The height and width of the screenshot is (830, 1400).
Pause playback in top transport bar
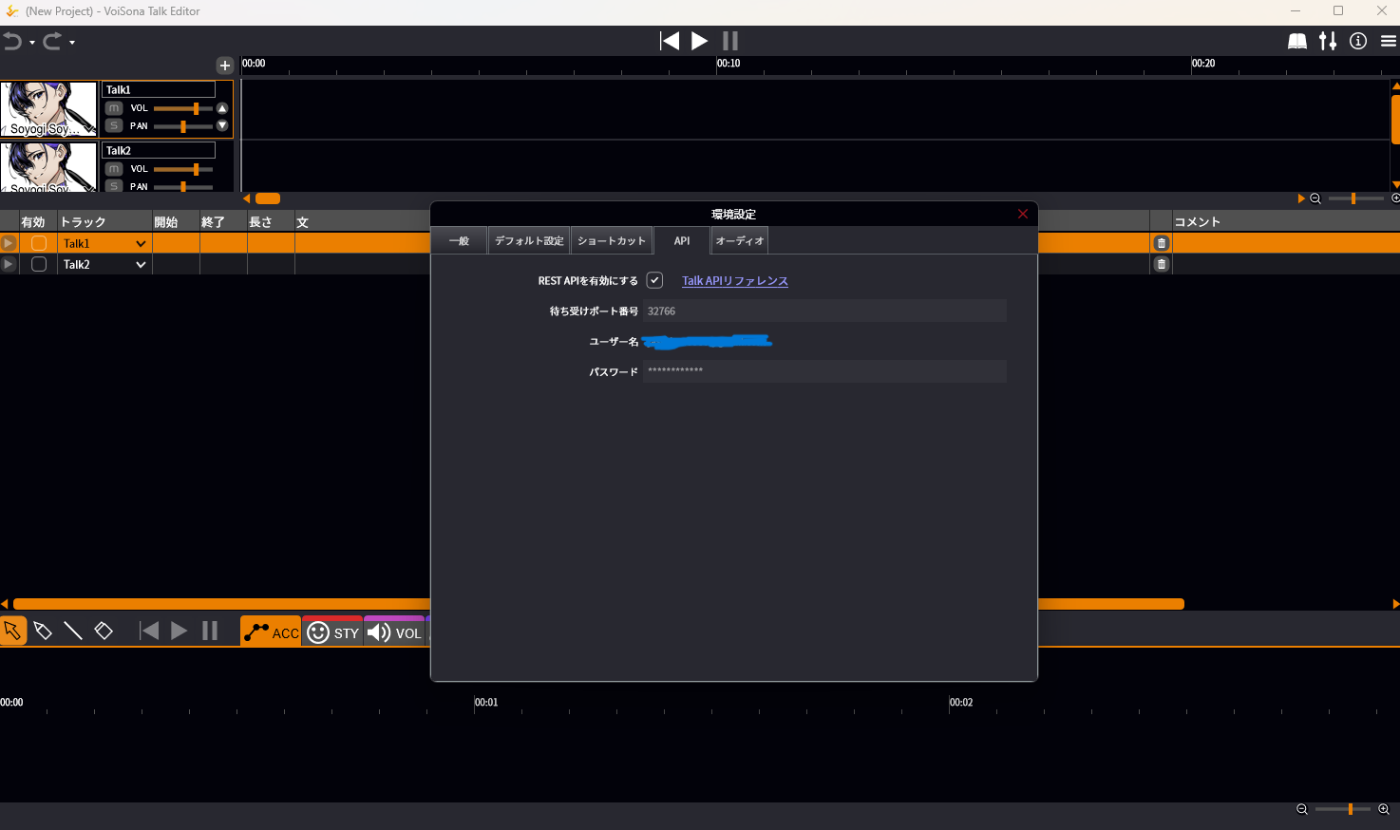tap(730, 41)
